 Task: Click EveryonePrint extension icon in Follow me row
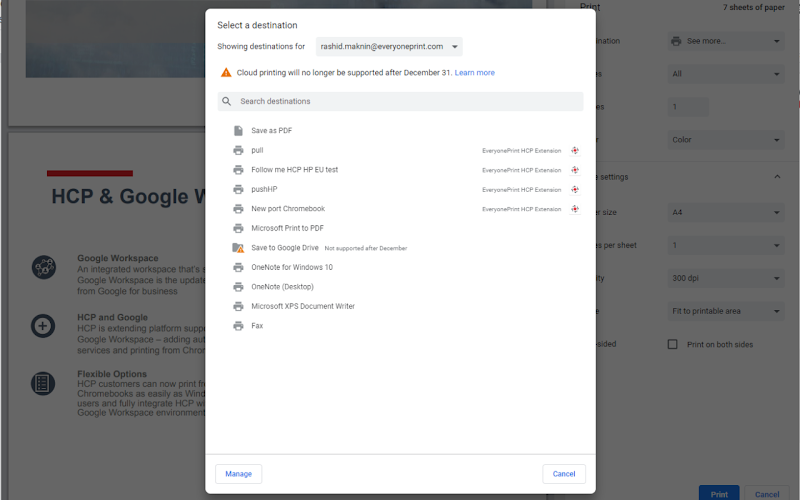575,170
